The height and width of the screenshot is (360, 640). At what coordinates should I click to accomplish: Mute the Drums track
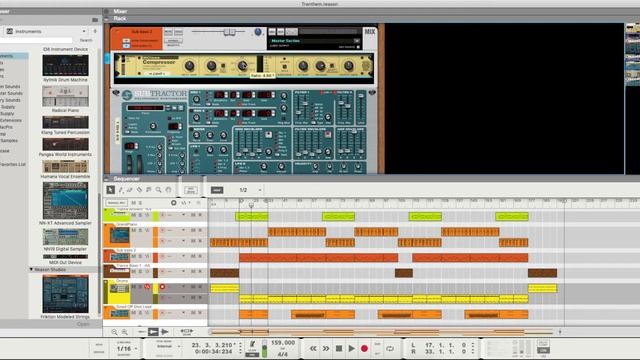tap(133, 287)
